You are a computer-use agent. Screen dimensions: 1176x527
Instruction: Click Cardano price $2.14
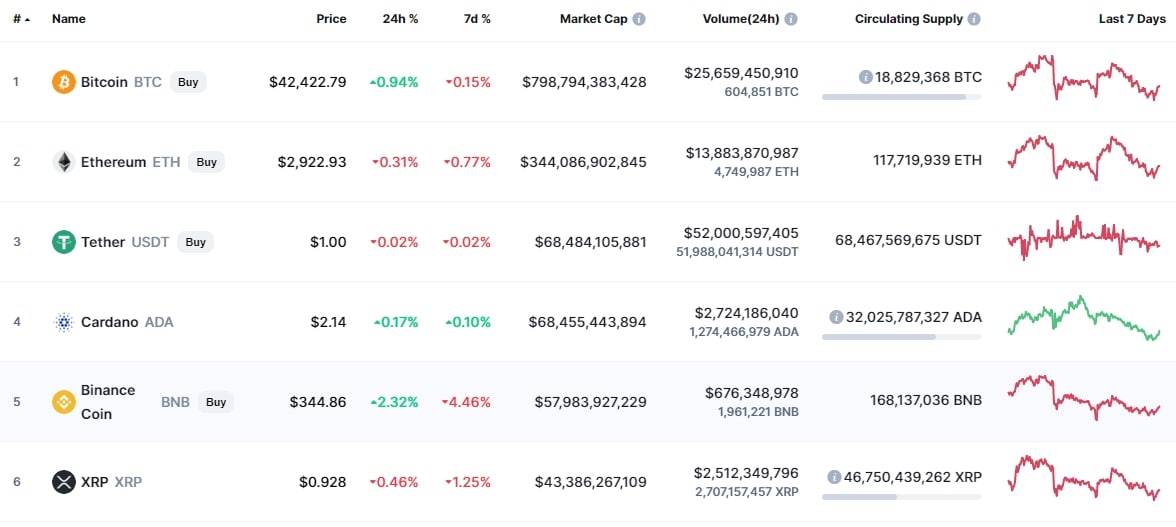(328, 322)
